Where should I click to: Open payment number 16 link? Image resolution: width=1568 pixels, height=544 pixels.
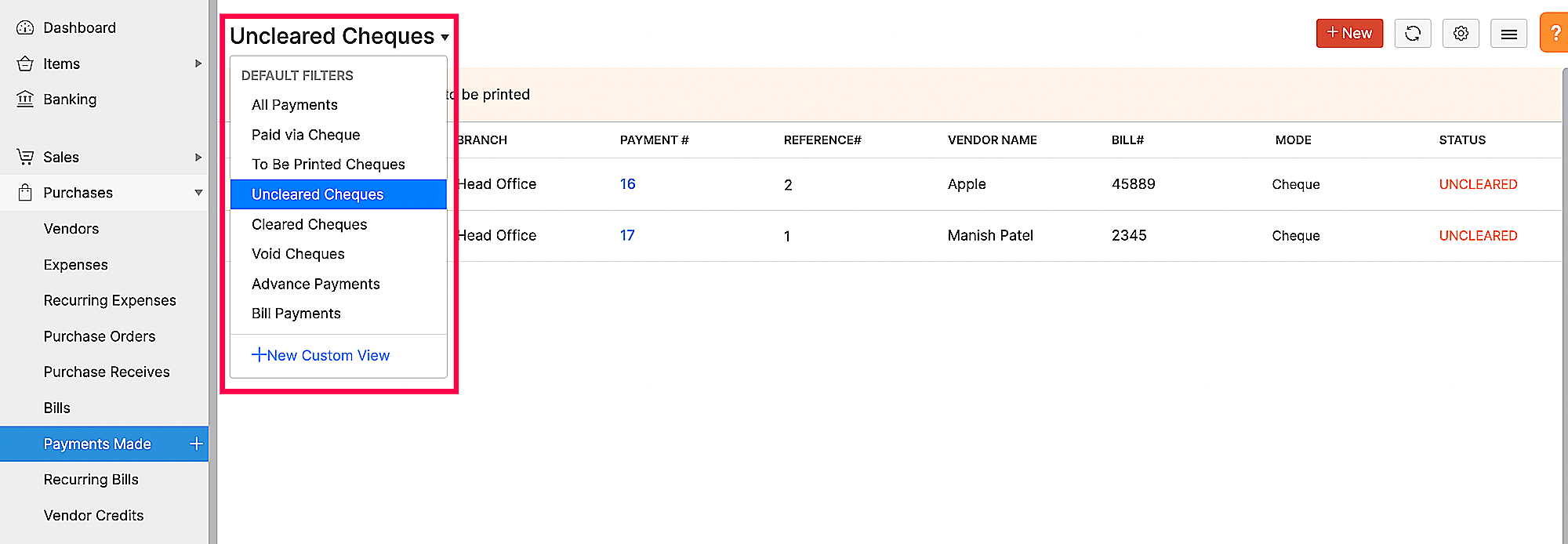coord(627,184)
